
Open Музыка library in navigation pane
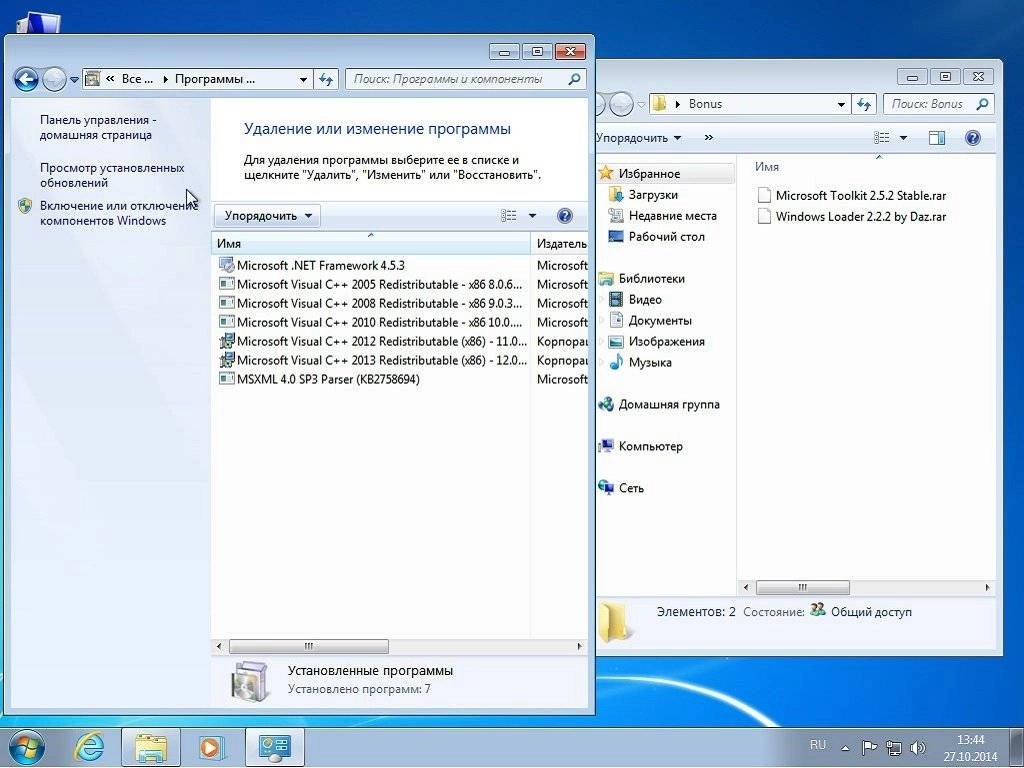tap(650, 362)
